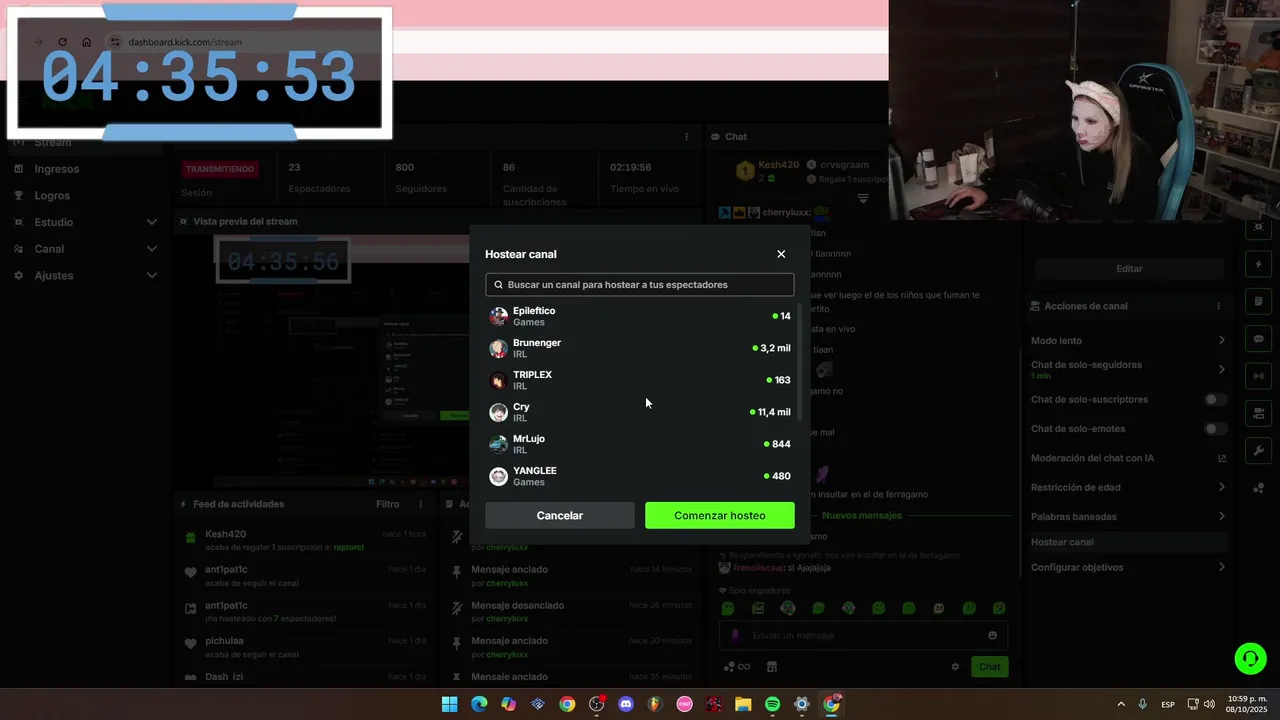This screenshot has width=1280, height=720.
Task: Open Copilot from taskbar
Action: click(x=509, y=704)
